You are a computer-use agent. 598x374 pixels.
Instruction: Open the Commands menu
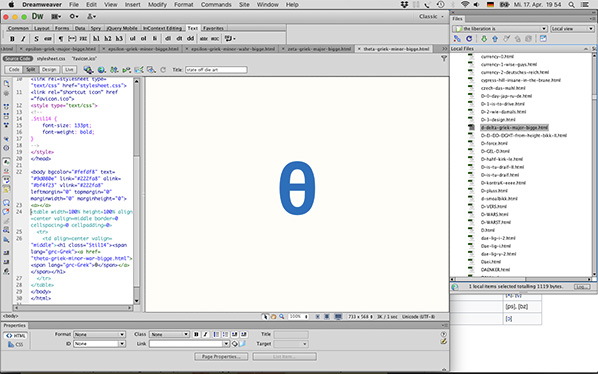[216, 5]
